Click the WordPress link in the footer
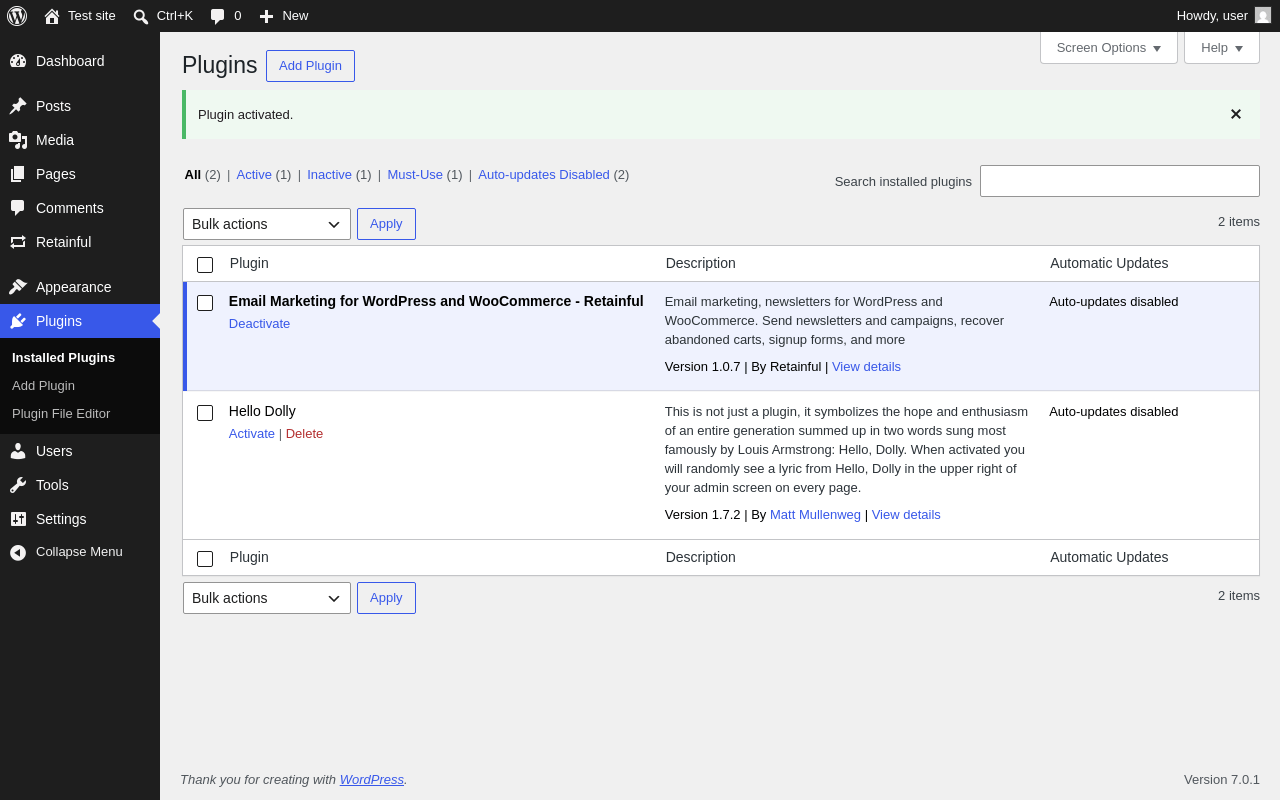Viewport: 1280px width, 800px height. coord(372,780)
